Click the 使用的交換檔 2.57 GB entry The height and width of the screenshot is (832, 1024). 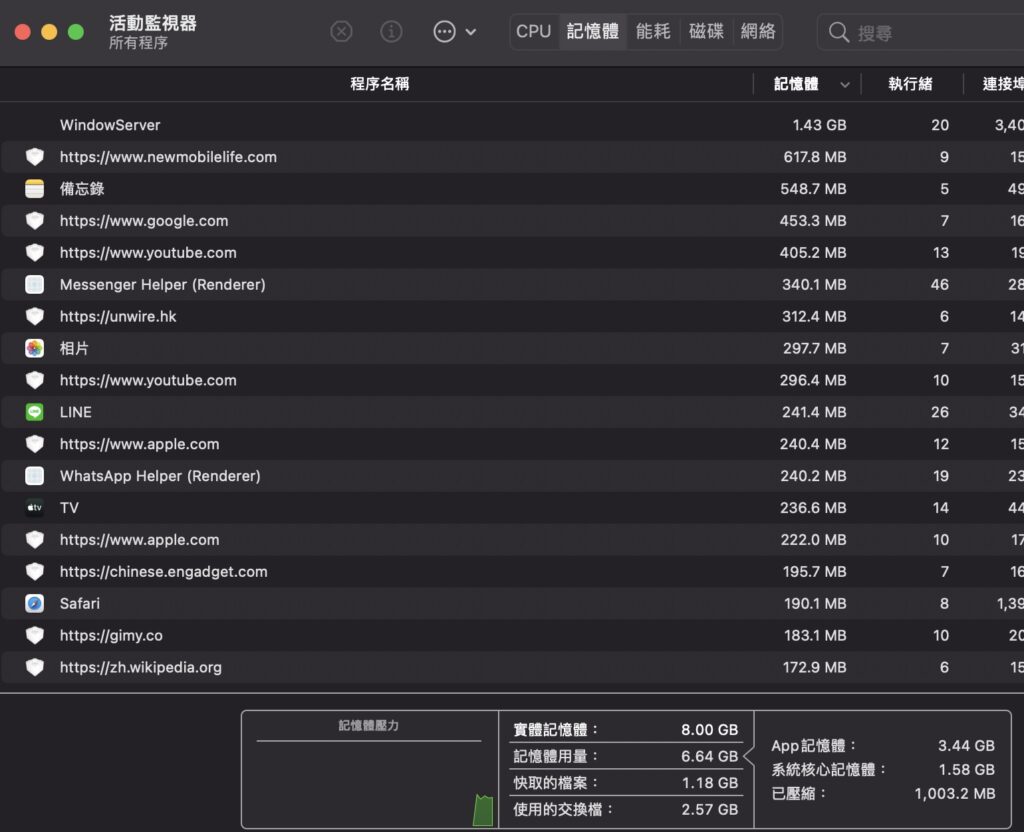pyautogui.click(x=626, y=810)
